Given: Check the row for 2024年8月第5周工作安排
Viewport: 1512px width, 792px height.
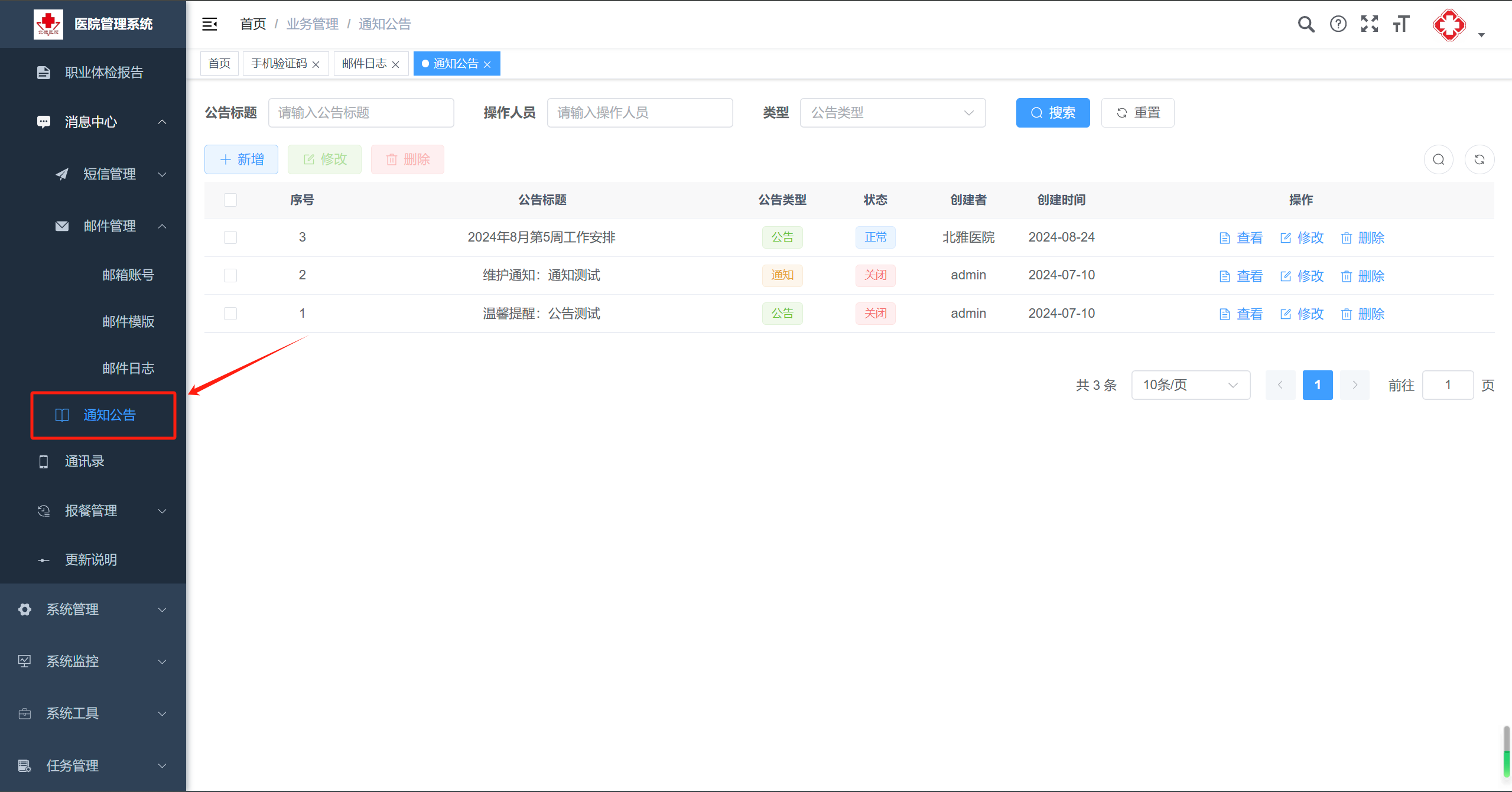Looking at the screenshot, I should 230,237.
